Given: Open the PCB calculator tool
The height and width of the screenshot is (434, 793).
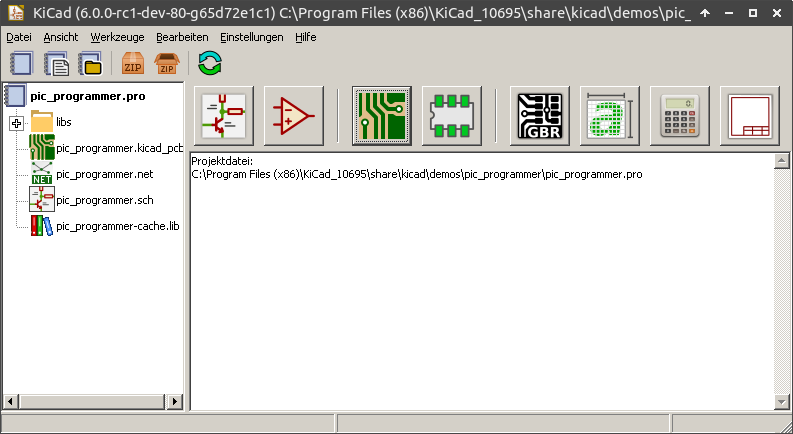Looking at the screenshot, I should (680, 116).
